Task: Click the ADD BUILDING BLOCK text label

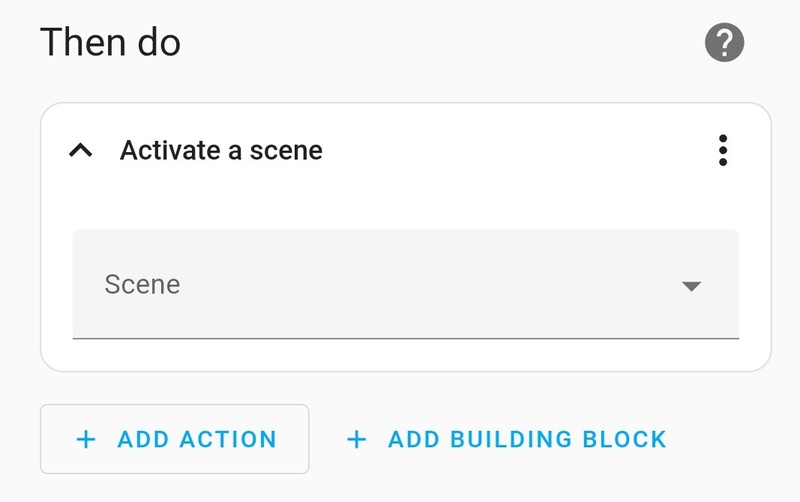Action: (x=527, y=439)
